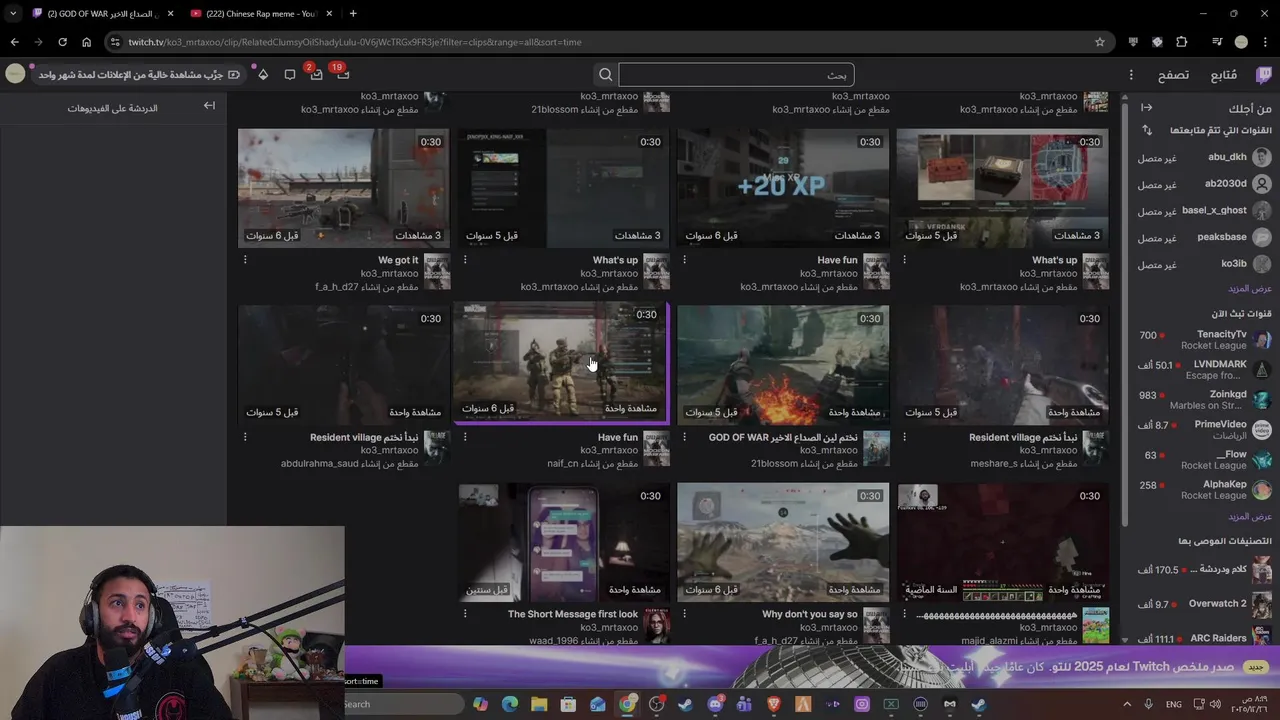Open the whispers chat bubble icon

tap(290, 74)
